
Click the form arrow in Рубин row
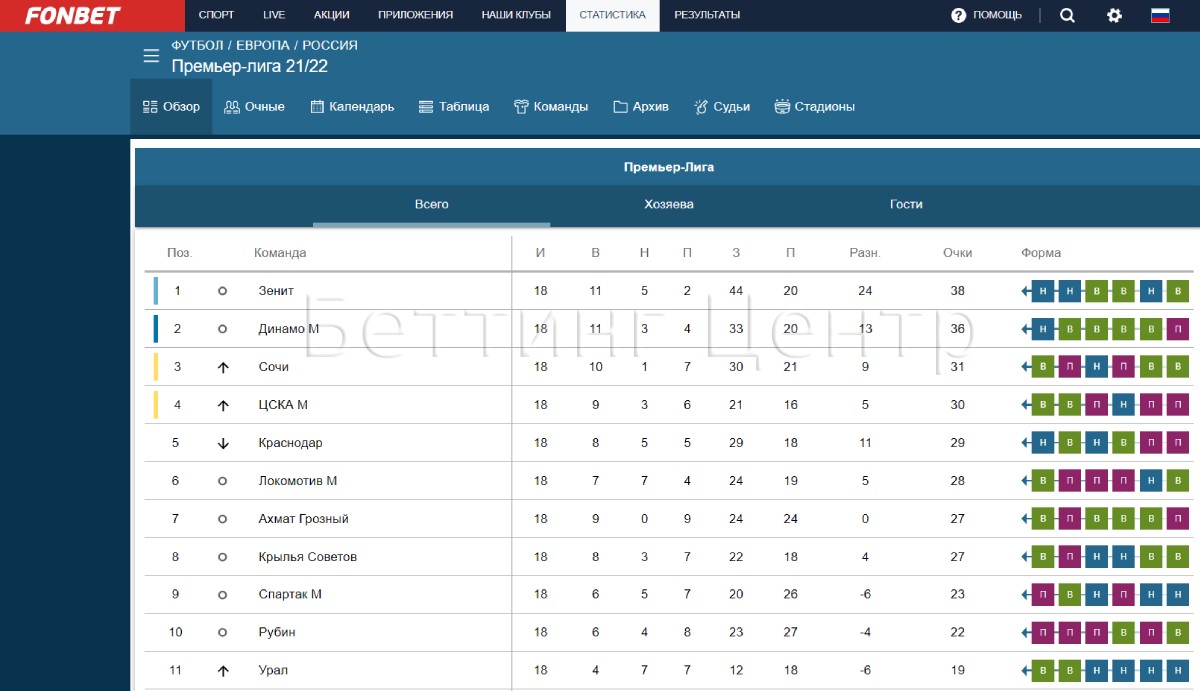1026,633
